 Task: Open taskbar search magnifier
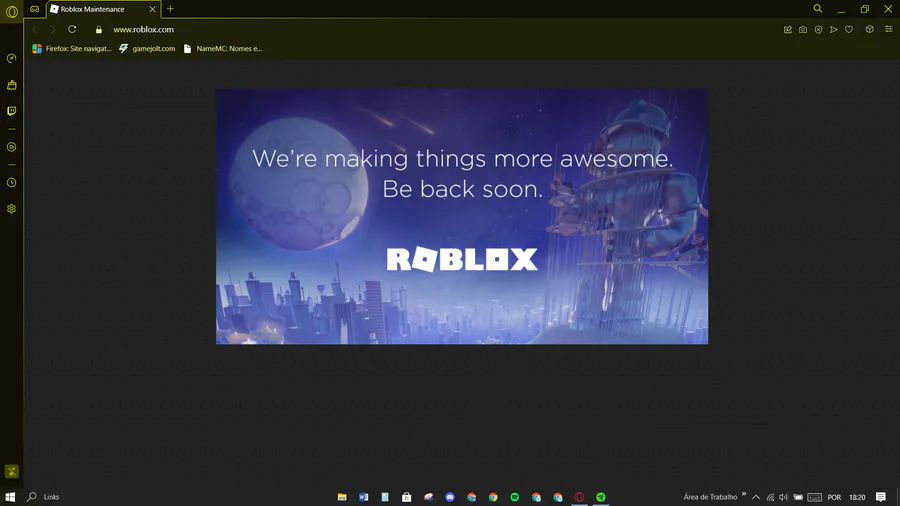(x=32, y=497)
